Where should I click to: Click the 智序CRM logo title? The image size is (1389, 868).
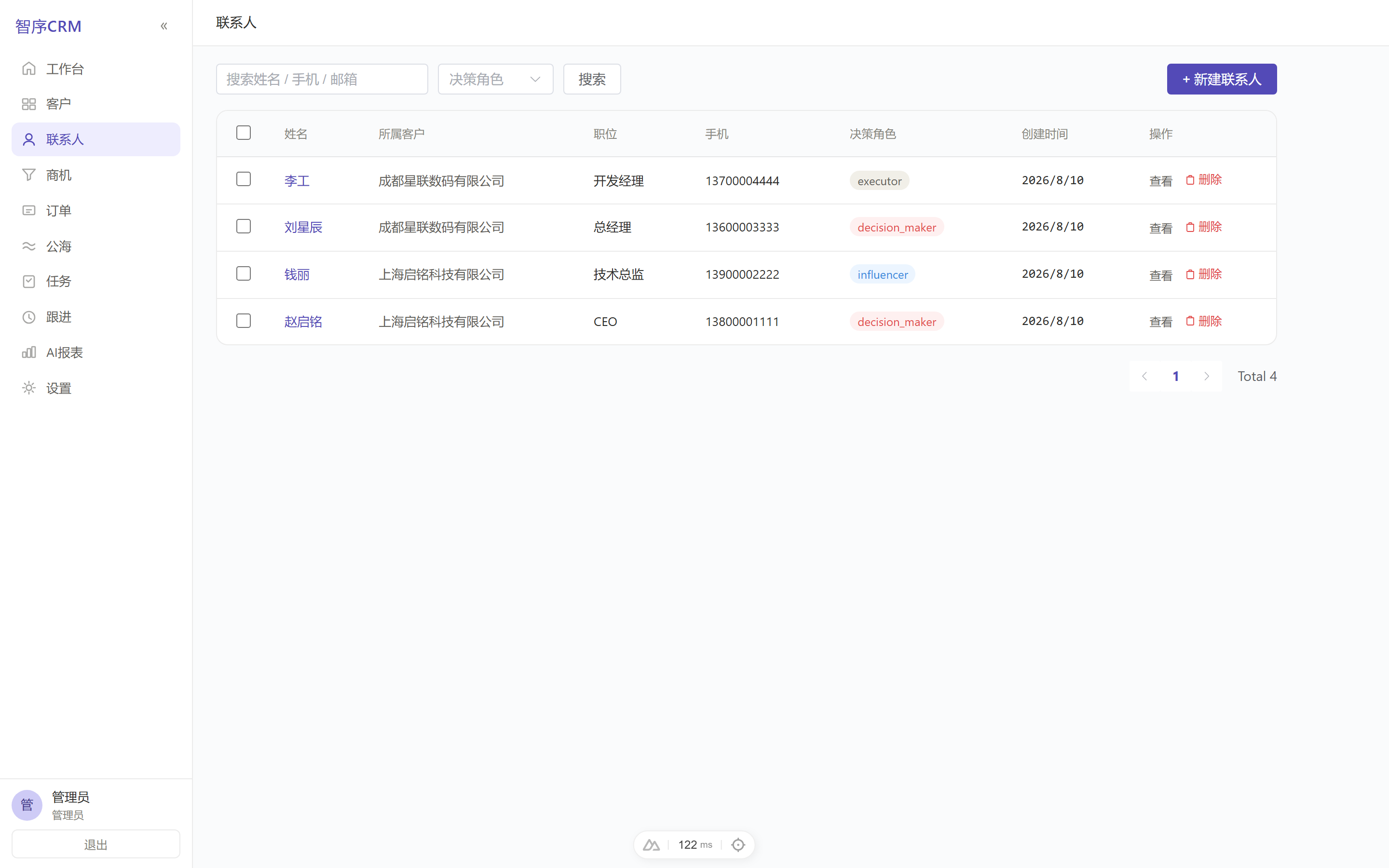click(48, 26)
